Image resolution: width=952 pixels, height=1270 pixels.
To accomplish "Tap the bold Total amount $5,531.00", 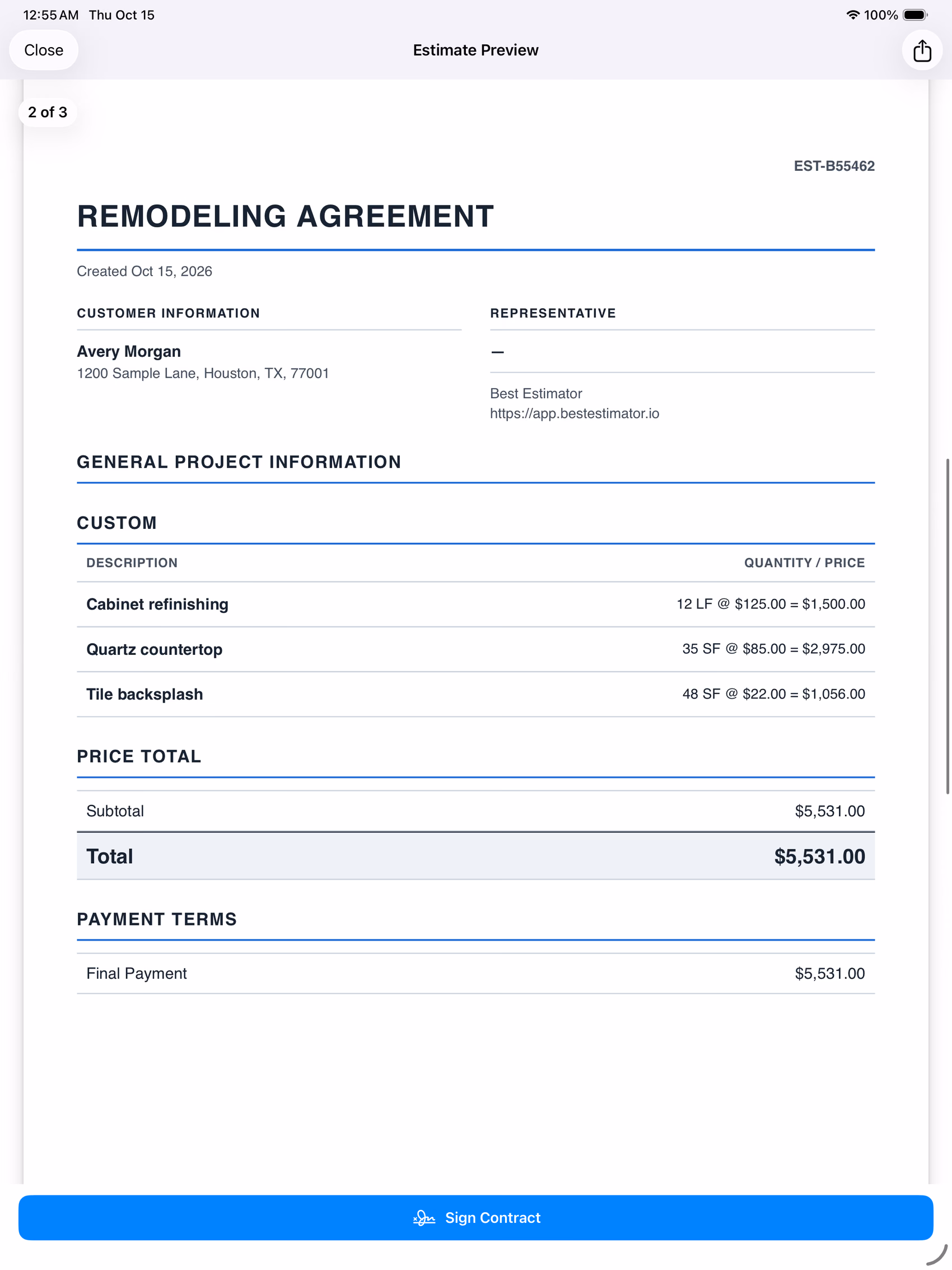I will (819, 856).
